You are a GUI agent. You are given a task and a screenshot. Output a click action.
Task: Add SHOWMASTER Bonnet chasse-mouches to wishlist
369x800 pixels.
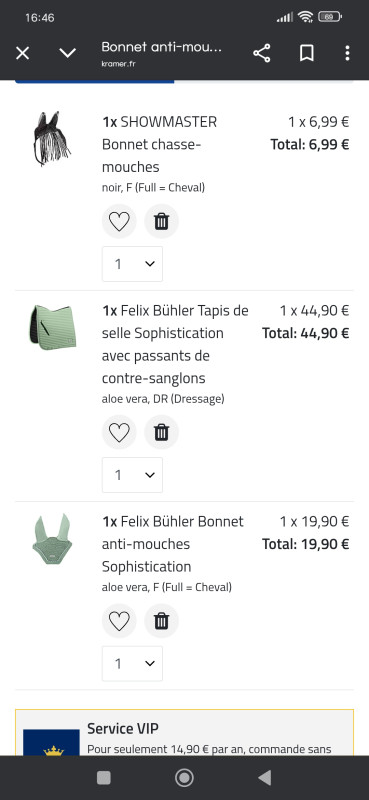(x=119, y=221)
